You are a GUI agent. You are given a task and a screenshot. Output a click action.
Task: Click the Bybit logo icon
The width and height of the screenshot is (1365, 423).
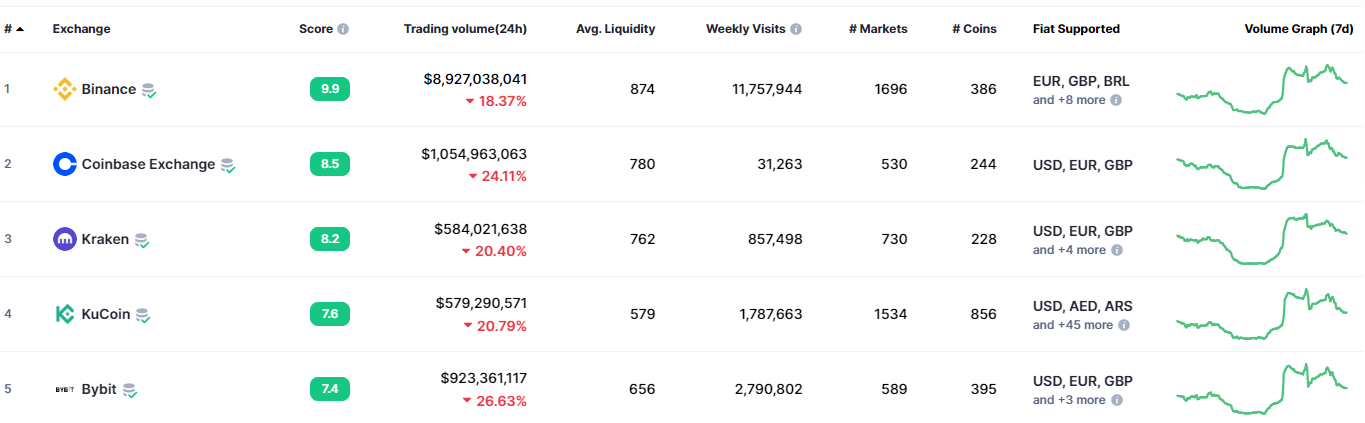coord(64,389)
